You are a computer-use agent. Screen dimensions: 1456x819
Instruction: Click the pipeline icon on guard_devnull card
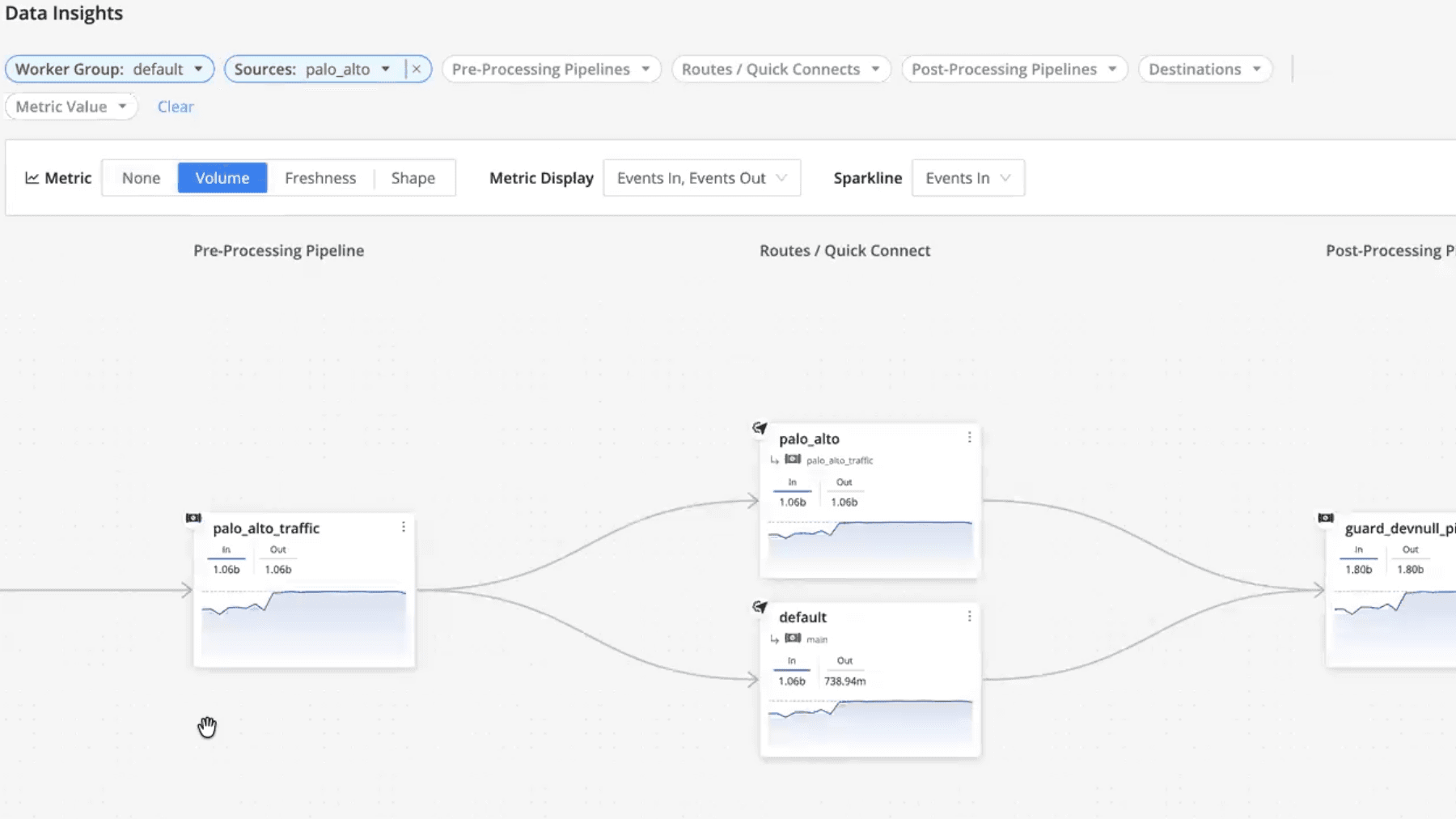tap(1326, 518)
